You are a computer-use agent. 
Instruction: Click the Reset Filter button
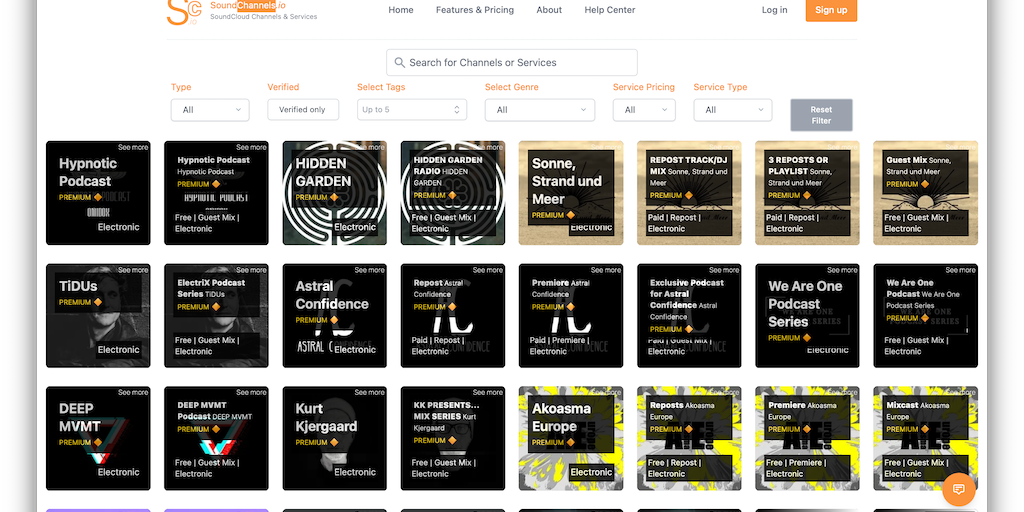[822, 115]
